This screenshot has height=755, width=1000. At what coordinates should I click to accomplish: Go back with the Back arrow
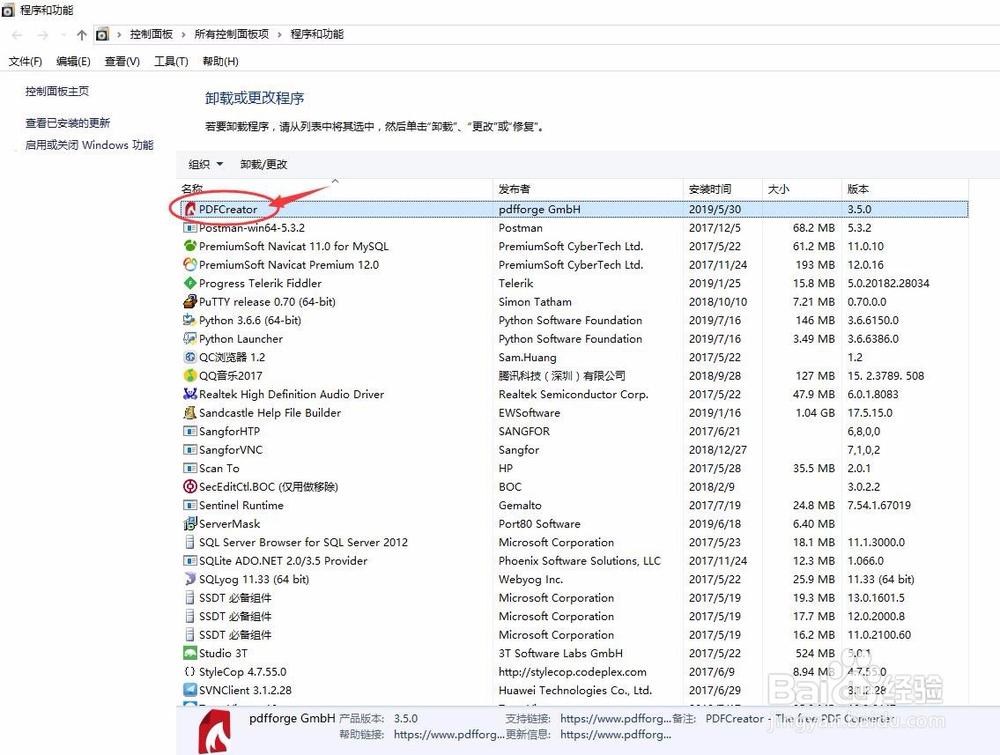pos(17,34)
